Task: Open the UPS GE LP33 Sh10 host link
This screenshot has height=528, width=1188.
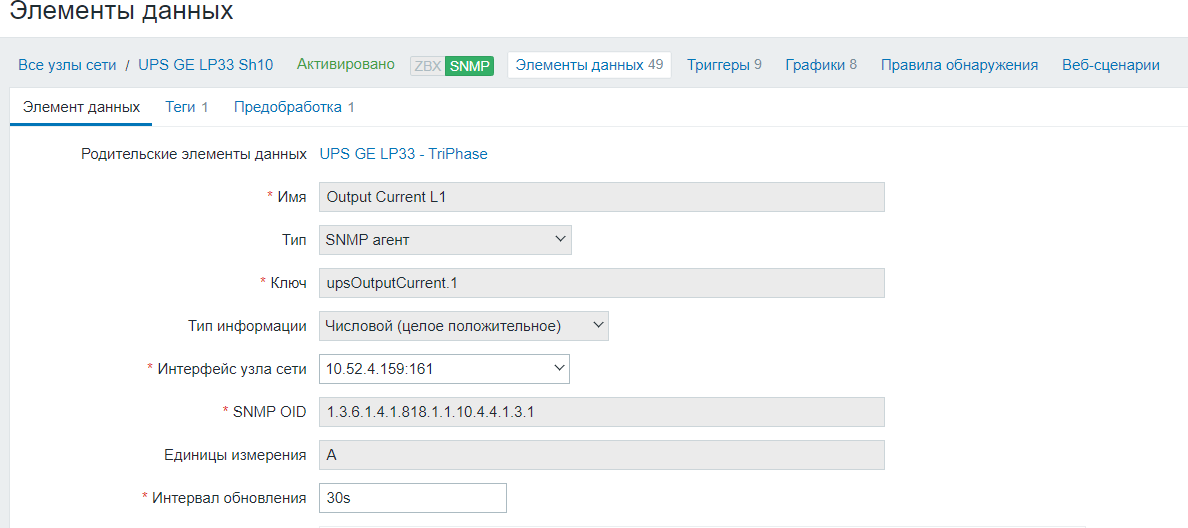Action: point(205,65)
